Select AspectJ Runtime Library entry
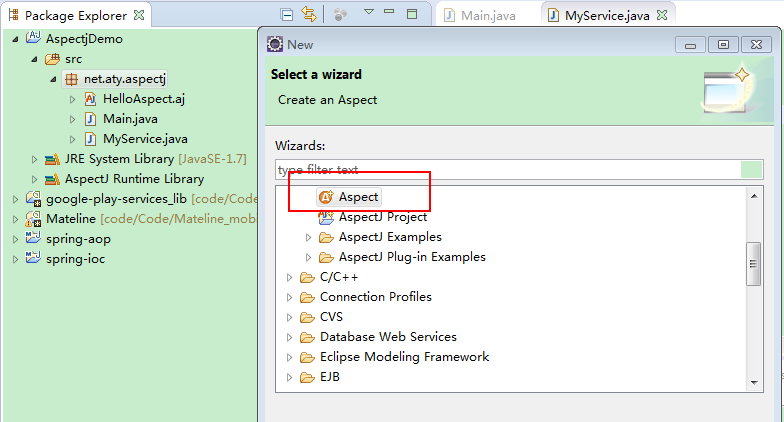784x422 pixels. point(134,179)
